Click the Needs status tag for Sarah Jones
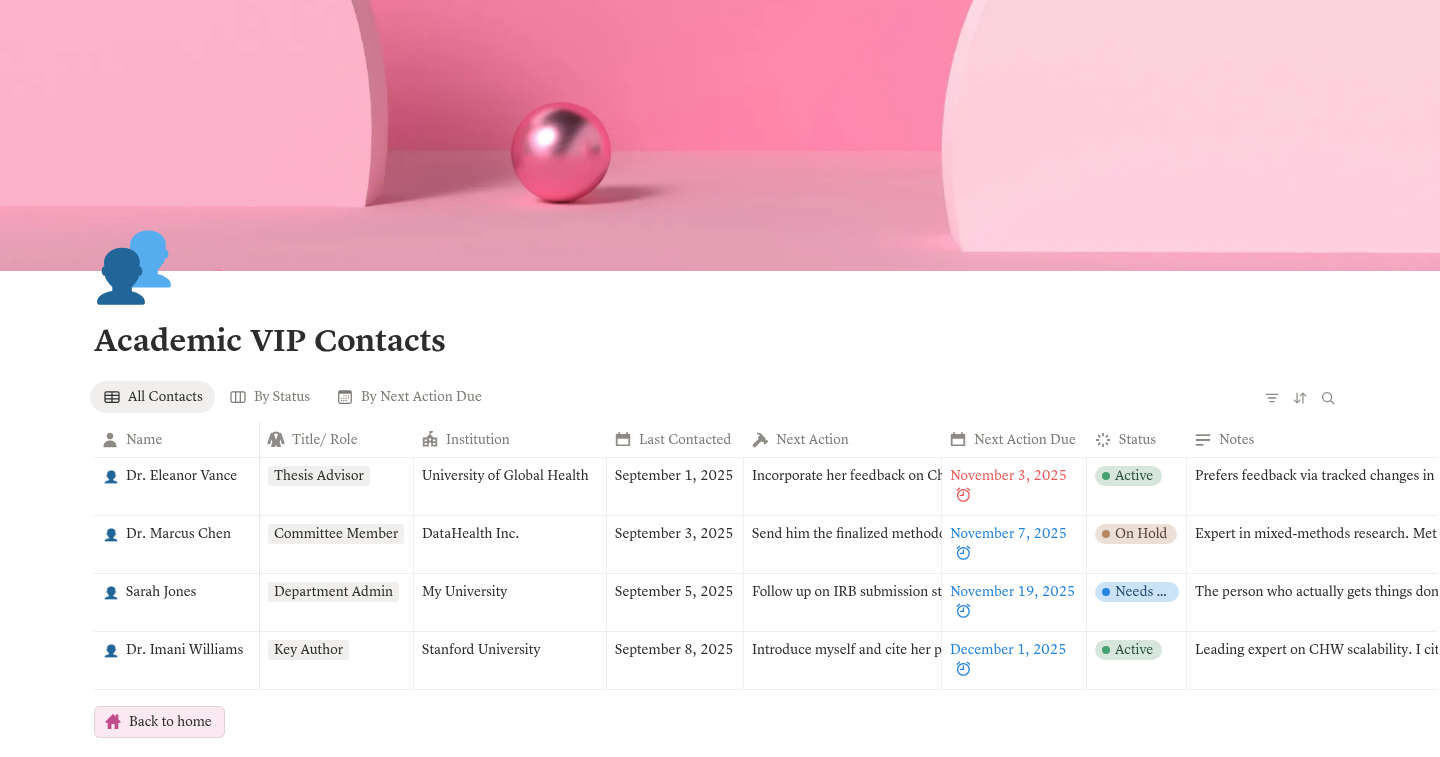This screenshot has width=1440, height=757. pos(1136,592)
